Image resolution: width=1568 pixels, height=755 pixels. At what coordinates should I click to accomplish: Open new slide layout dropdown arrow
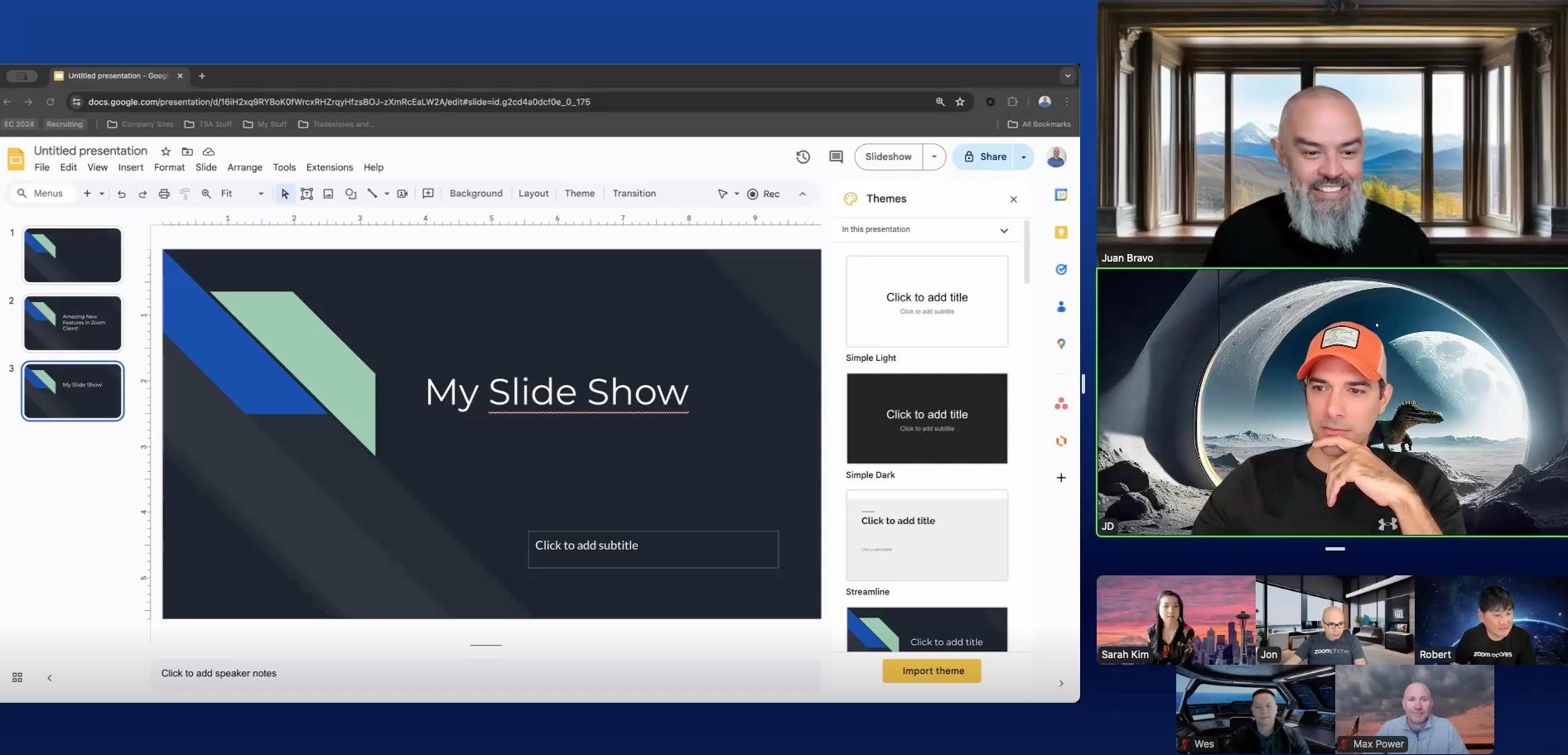[102, 194]
